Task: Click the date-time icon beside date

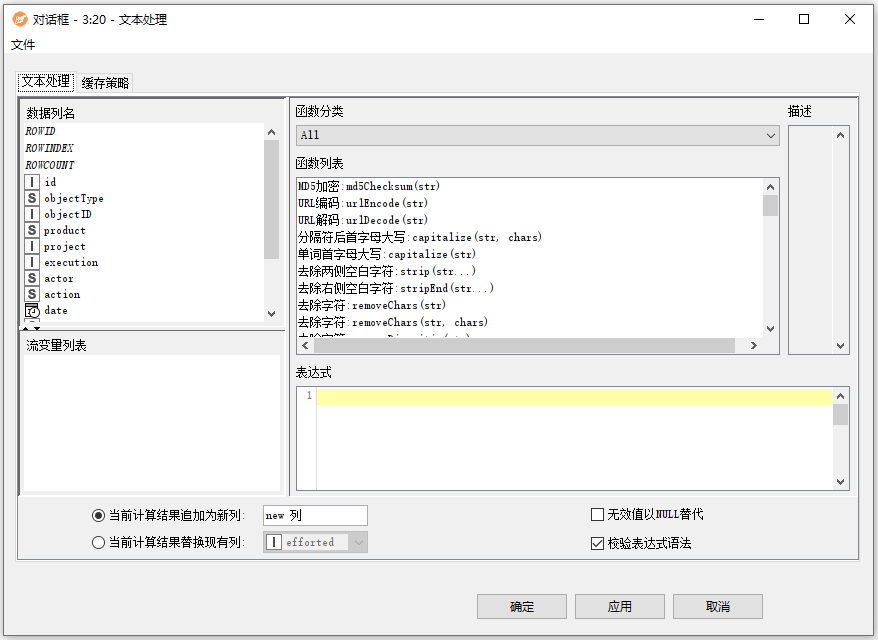Action: (x=33, y=311)
